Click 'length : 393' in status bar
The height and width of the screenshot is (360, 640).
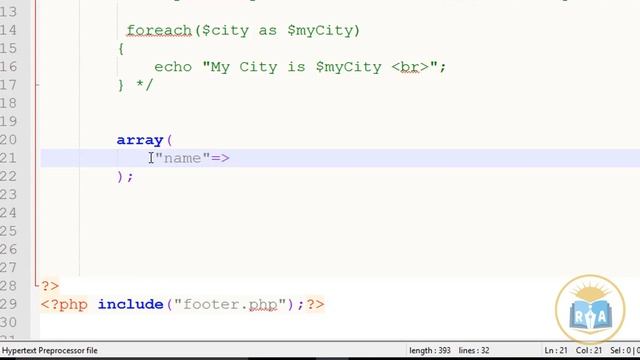[x=430, y=351]
